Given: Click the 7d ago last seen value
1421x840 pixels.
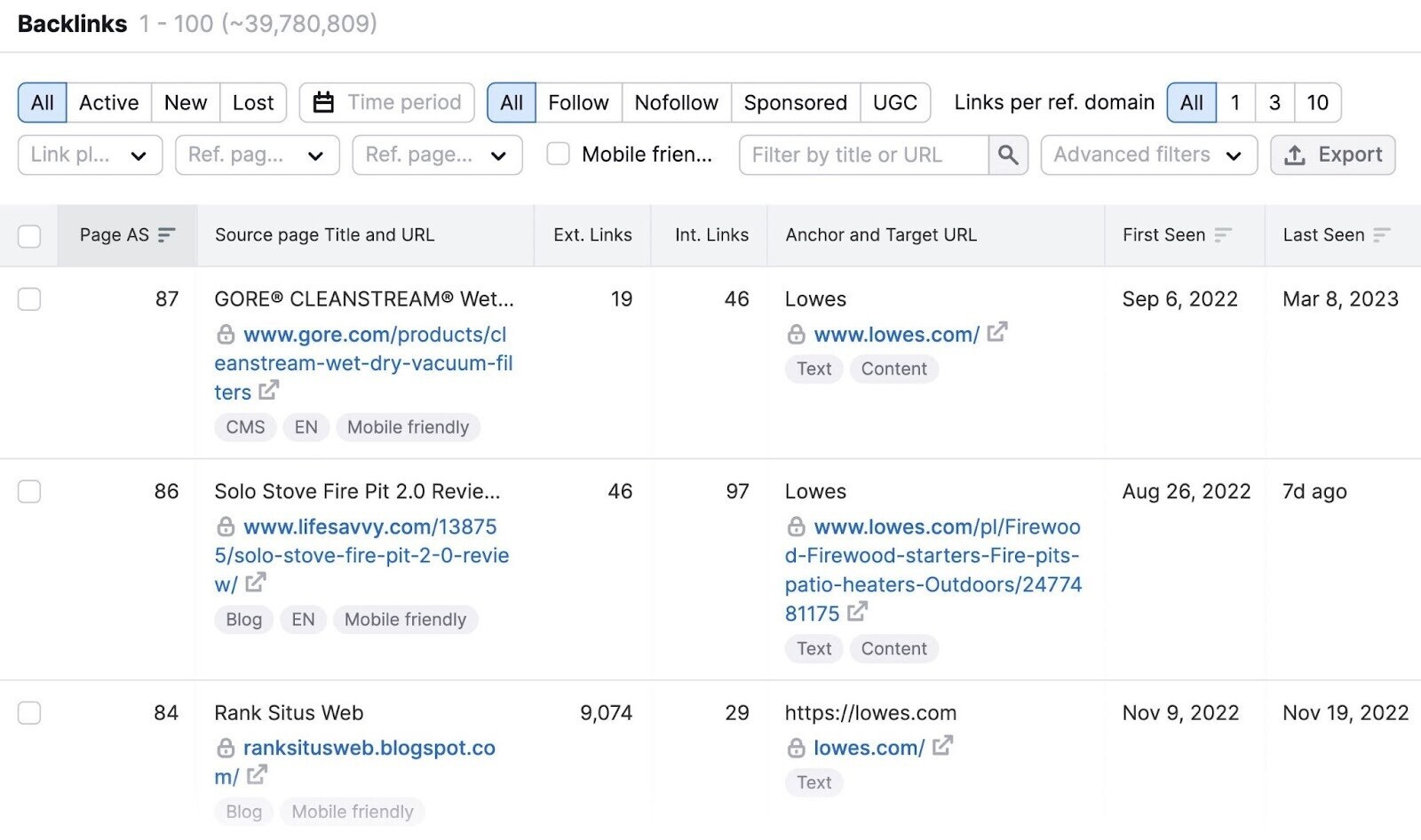Looking at the screenshot, I should [1314, 491].
